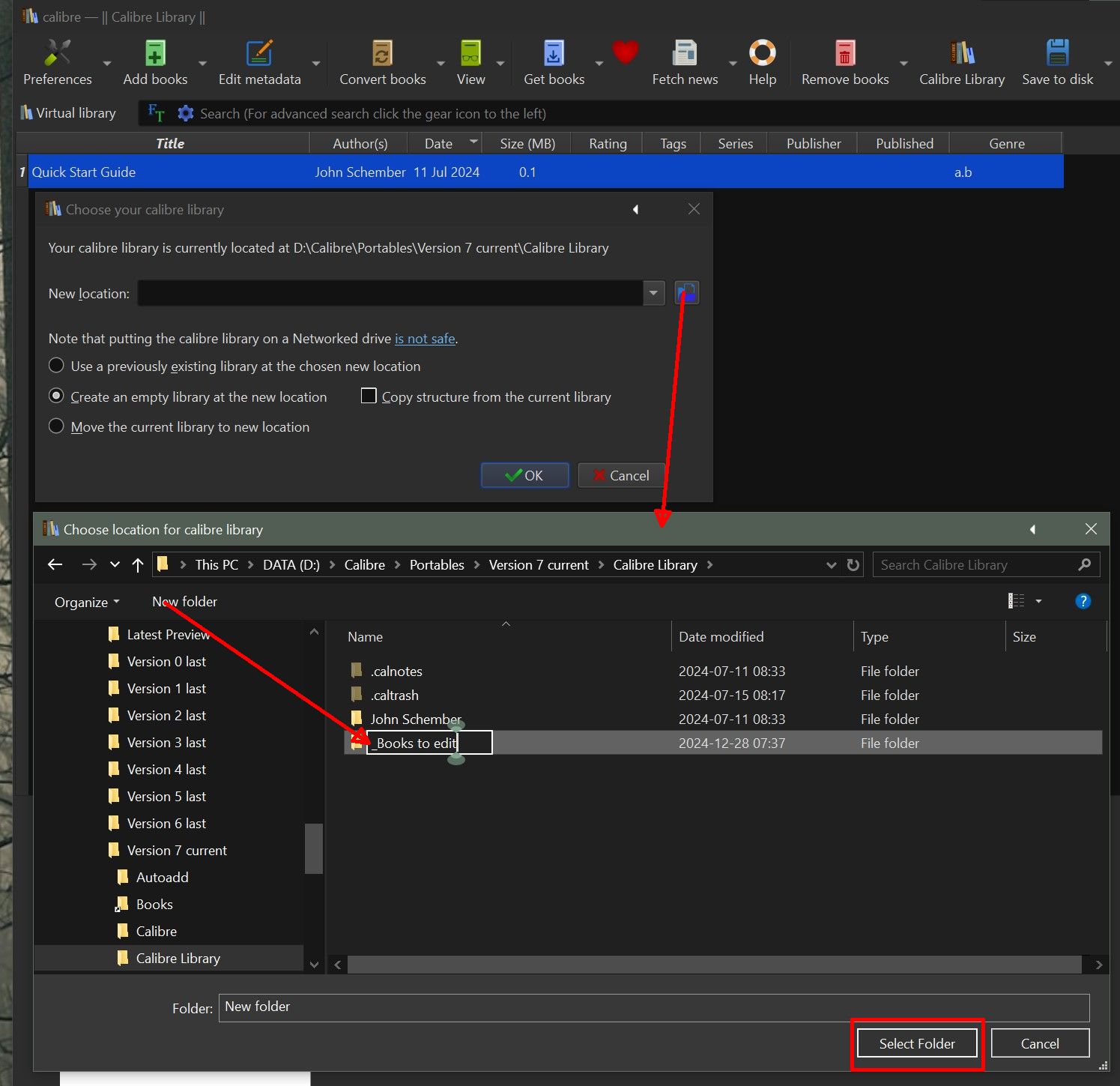Viewport: 1120px width, 1086px height.
Task: Click the Convert books icon
Action: (x=382, y=54)
